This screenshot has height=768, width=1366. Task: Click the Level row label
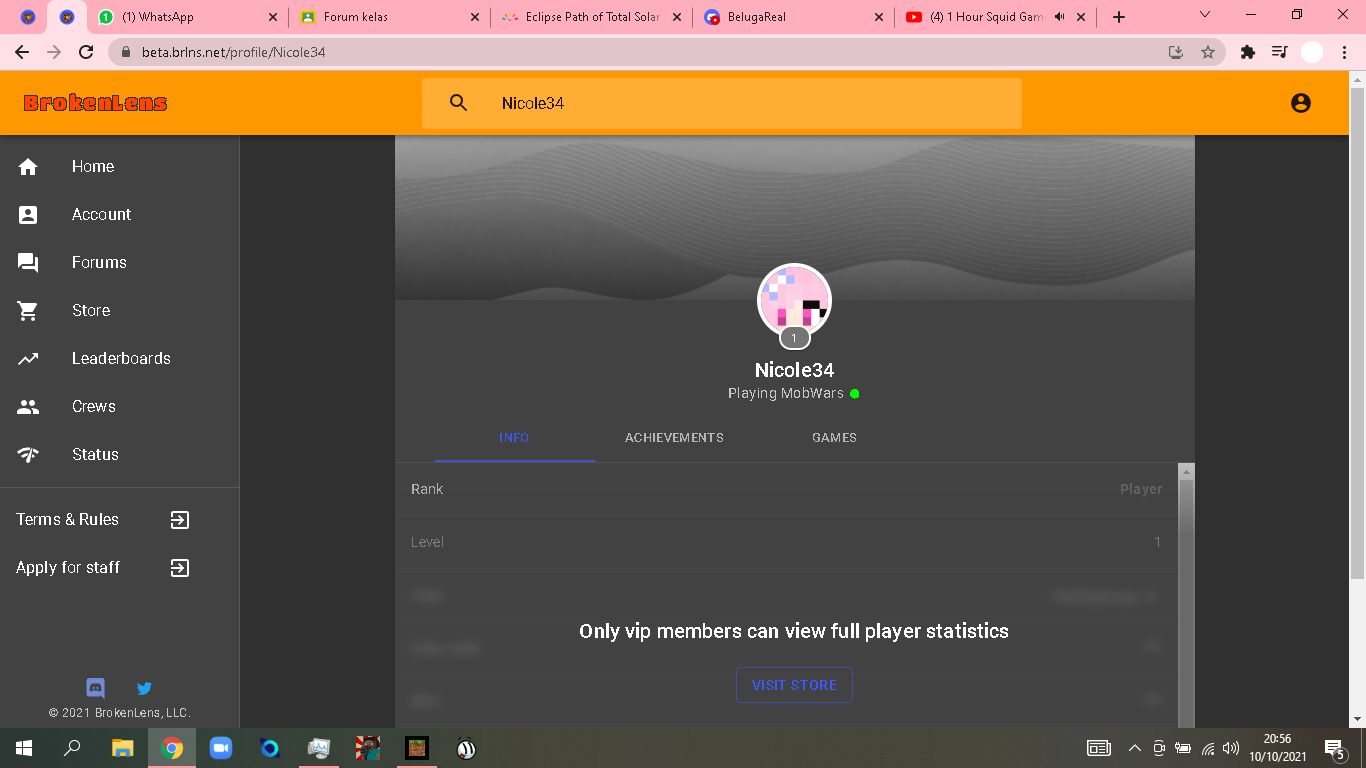[427, 542]
